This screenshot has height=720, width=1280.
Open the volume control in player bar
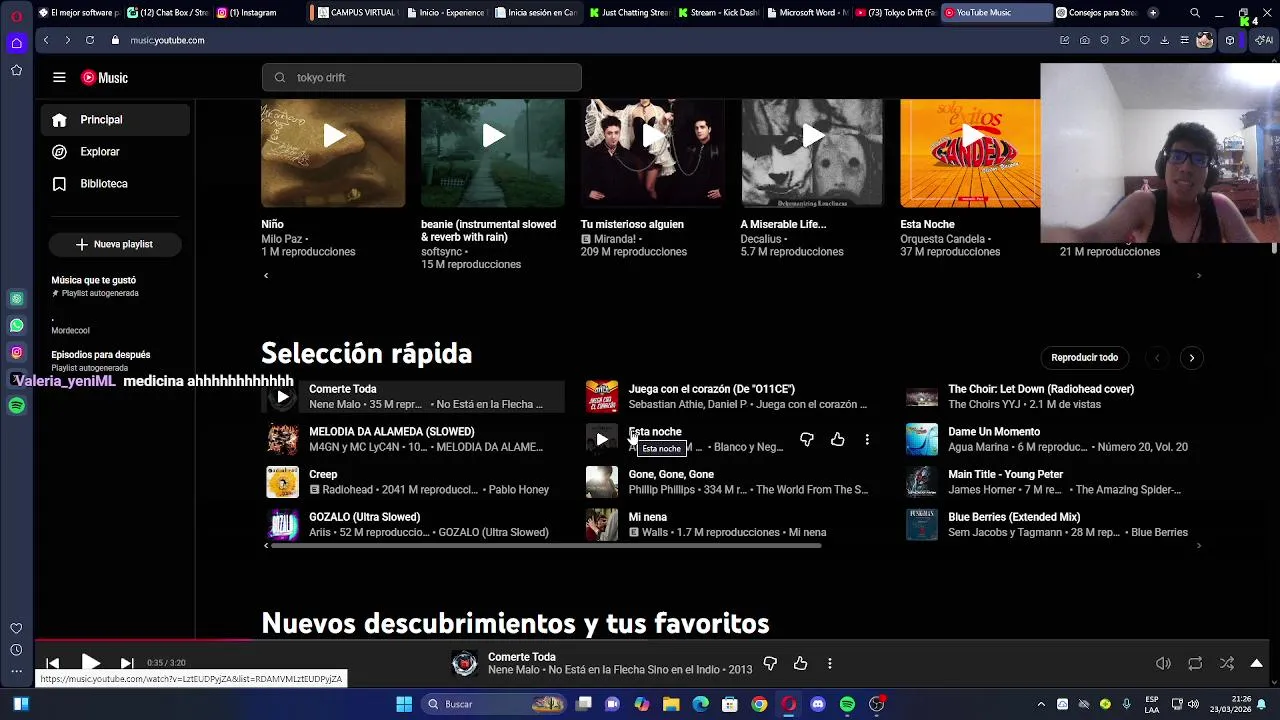click(1163, 663)
